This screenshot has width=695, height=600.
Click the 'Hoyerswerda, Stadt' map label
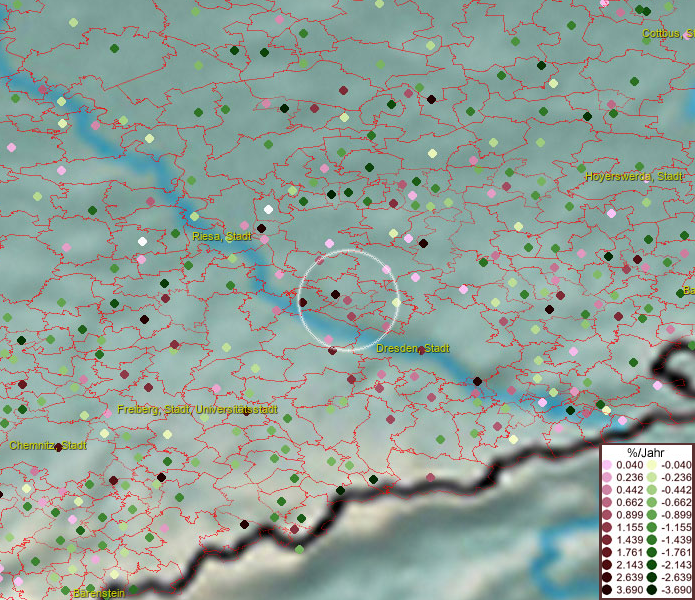(x=634, y=176)
